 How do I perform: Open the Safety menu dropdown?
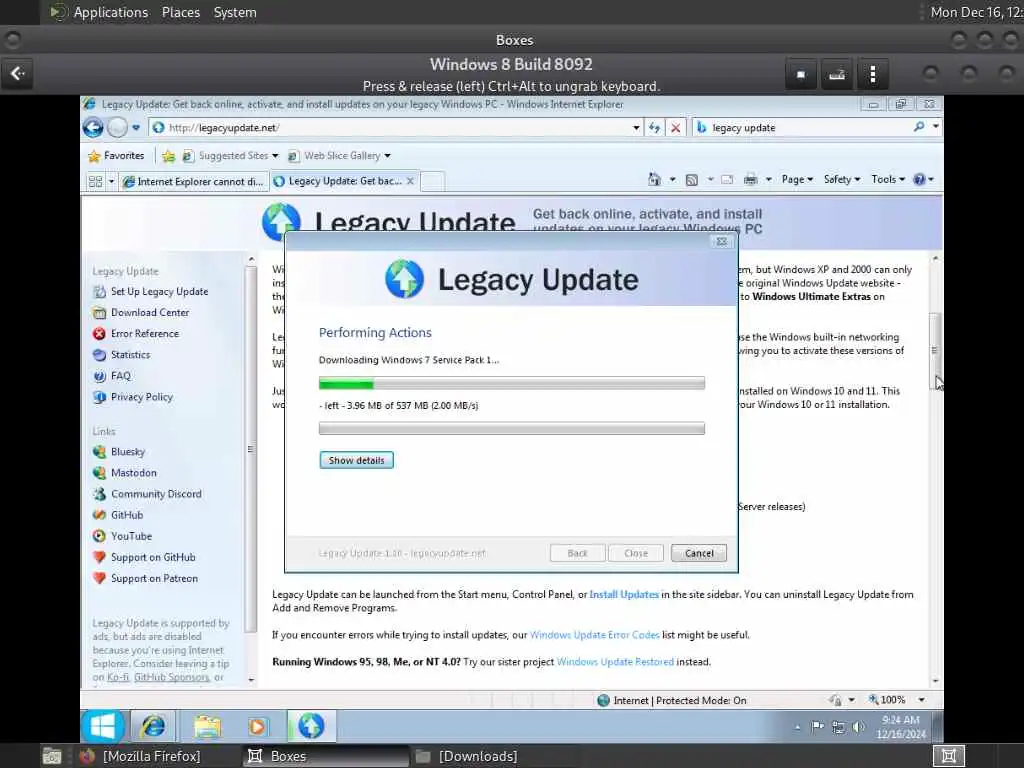pos(842,179)
